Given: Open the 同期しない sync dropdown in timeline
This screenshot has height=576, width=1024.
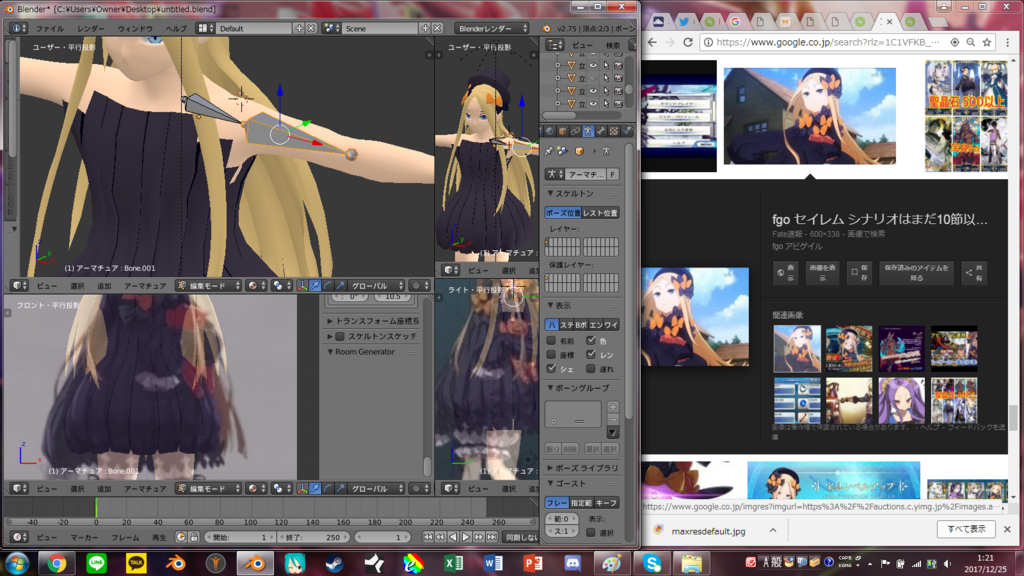Looking at the screenshot, I should (x=522, y=537).
